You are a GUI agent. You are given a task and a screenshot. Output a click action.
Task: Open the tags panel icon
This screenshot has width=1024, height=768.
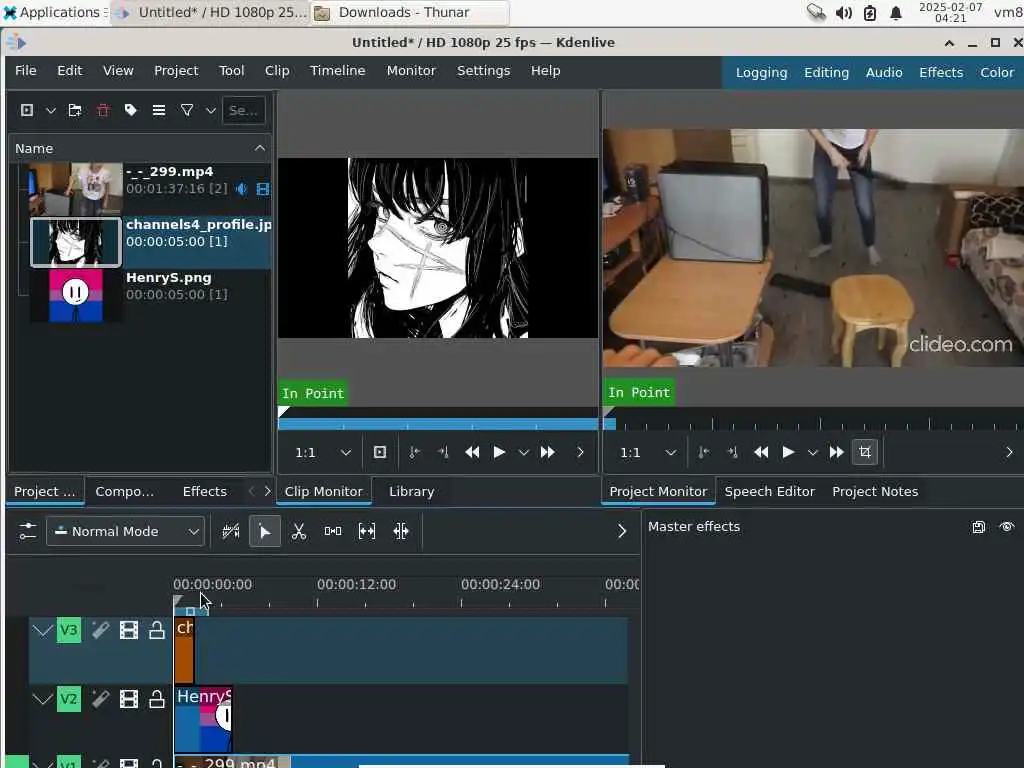(x=131, y=110)
